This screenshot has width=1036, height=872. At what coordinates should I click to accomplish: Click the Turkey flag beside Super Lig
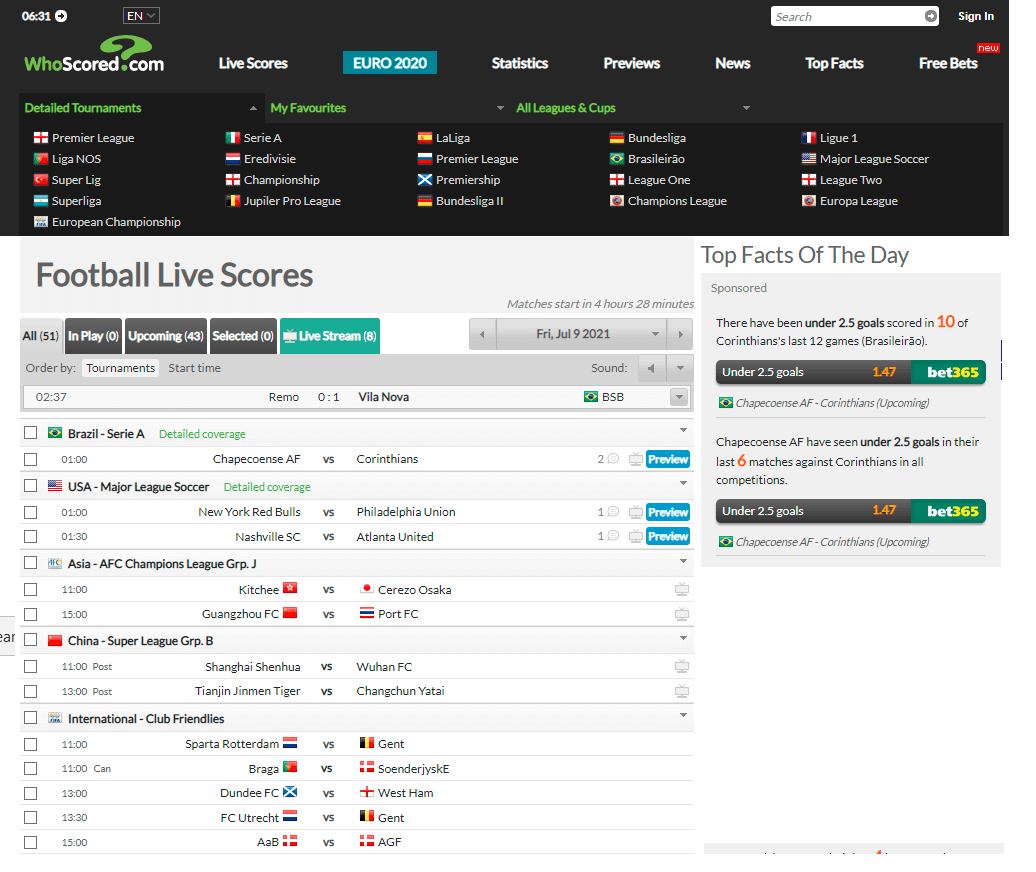pos(41,180)
